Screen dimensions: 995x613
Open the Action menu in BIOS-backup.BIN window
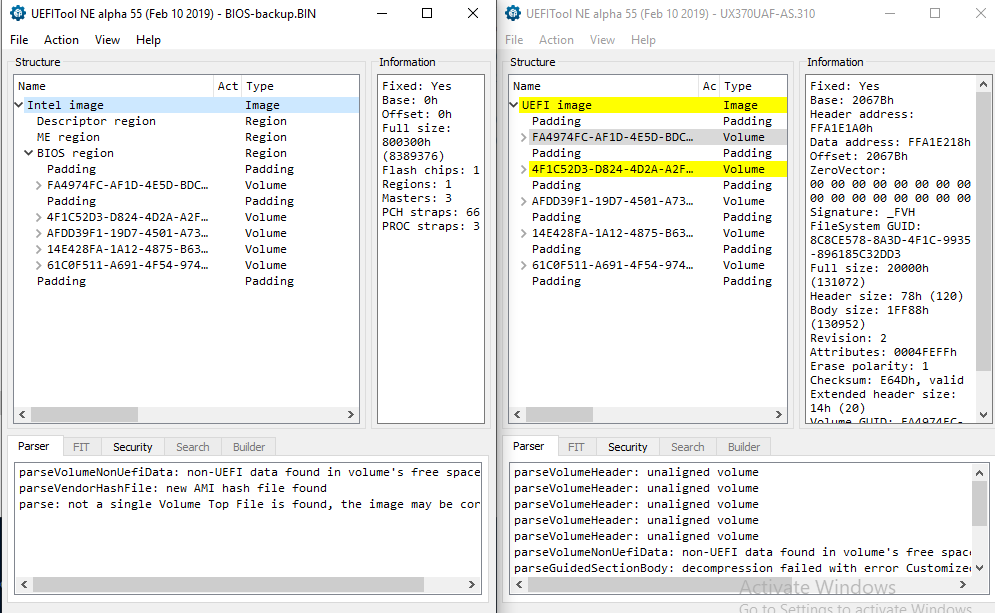tap(62, 40)
